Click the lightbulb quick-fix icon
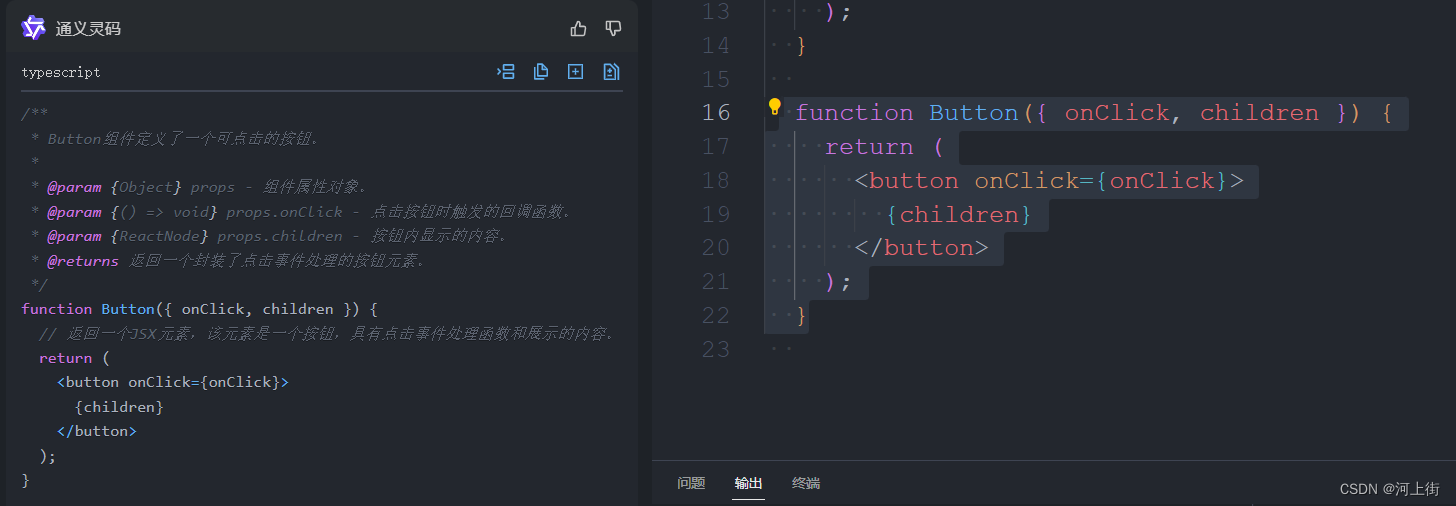 point(774,107)
